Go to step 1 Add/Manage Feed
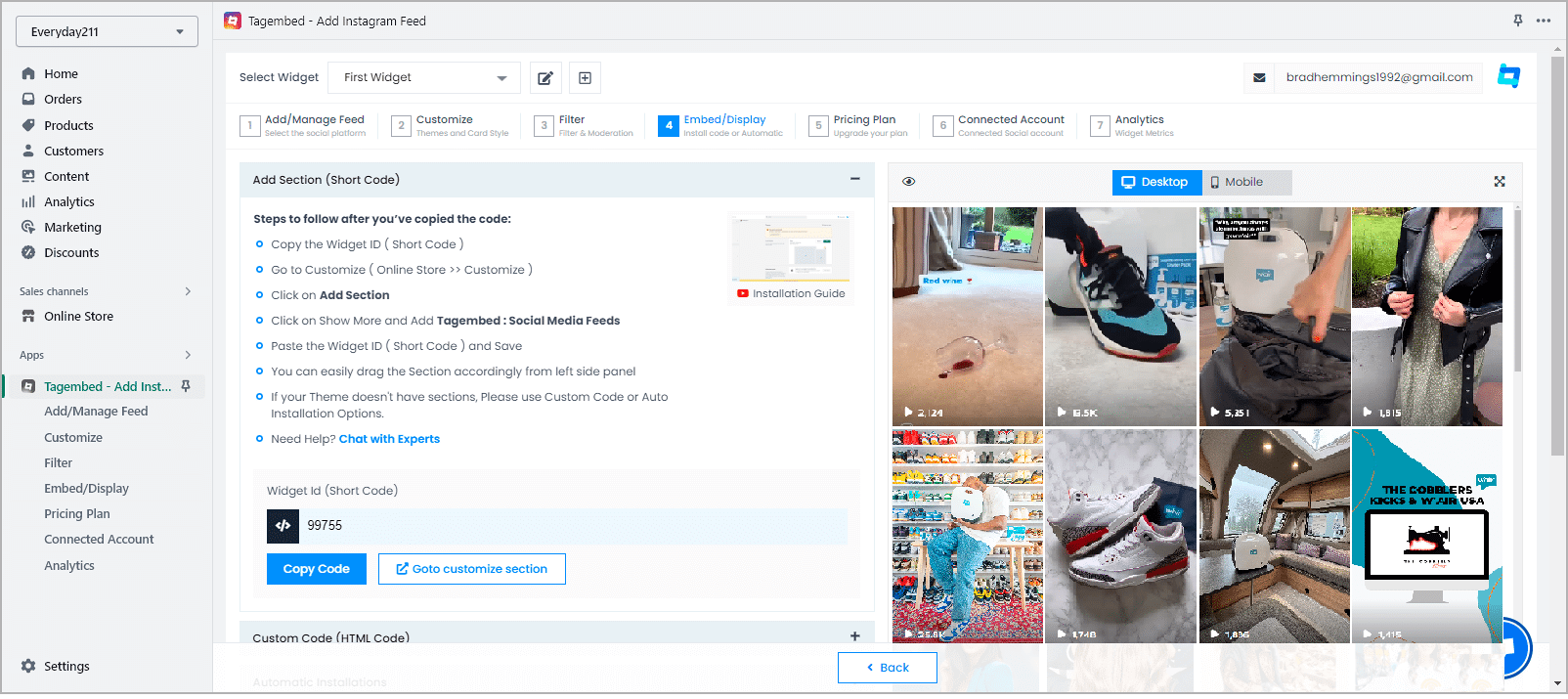Viewport: 1568px width, 699px height. (x=303, y=125)
